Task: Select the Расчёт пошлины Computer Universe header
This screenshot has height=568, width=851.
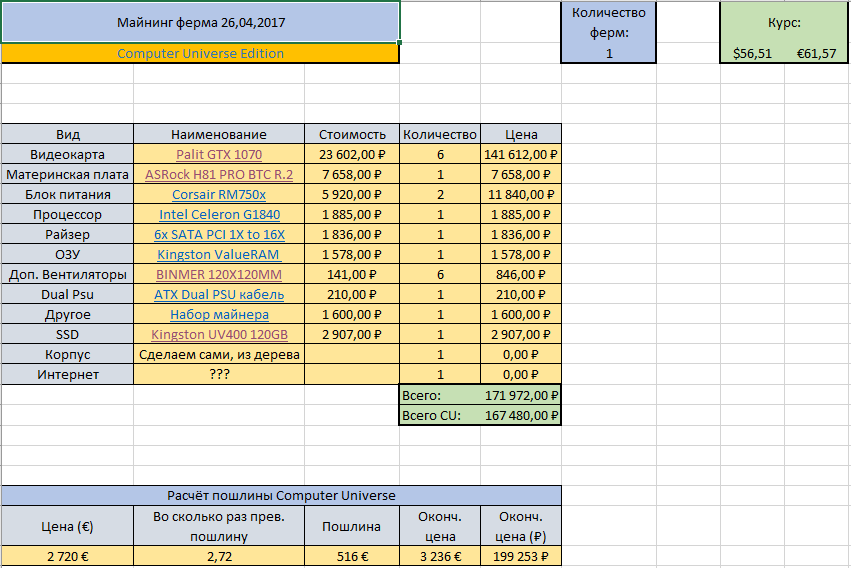Action: [x=281, y=496]
